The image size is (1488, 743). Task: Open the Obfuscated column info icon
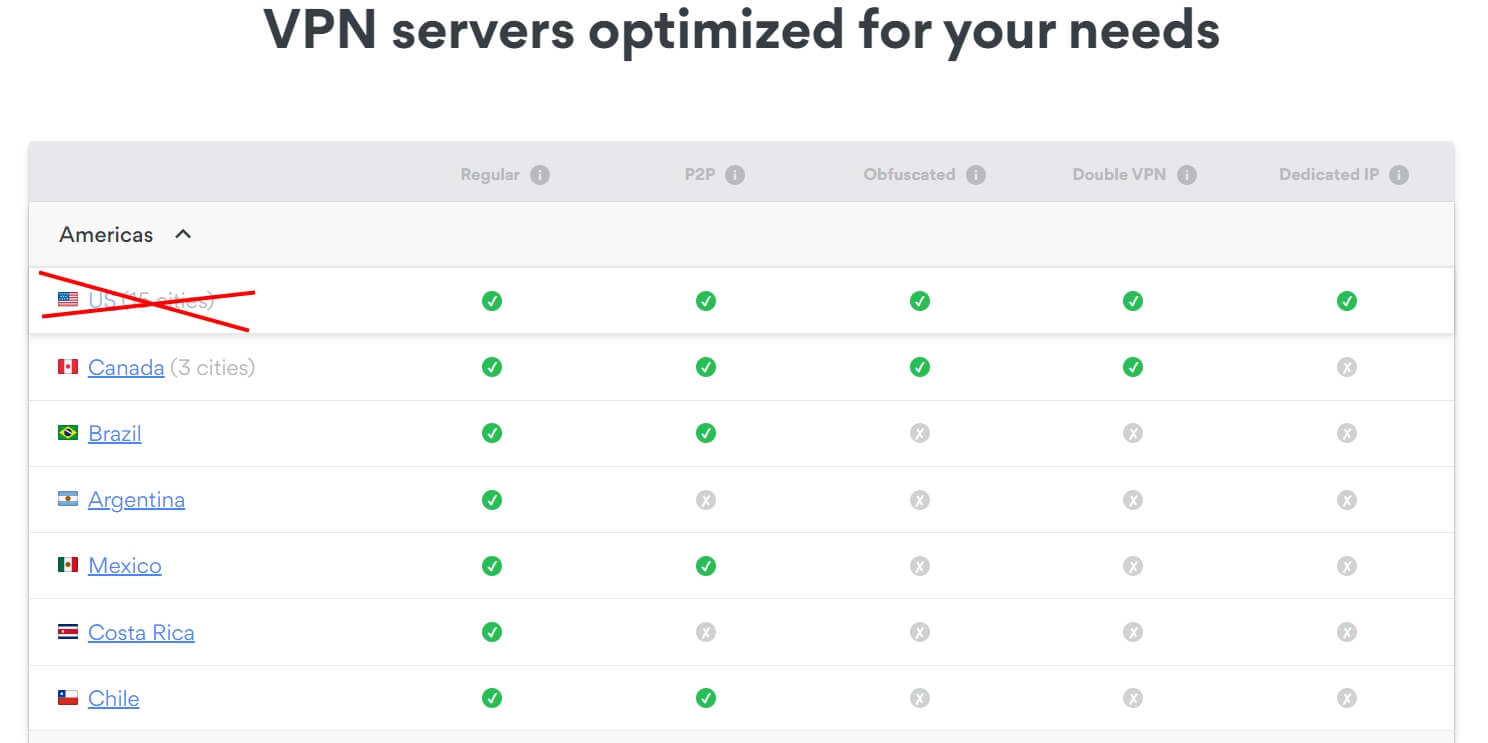[976, 175]
